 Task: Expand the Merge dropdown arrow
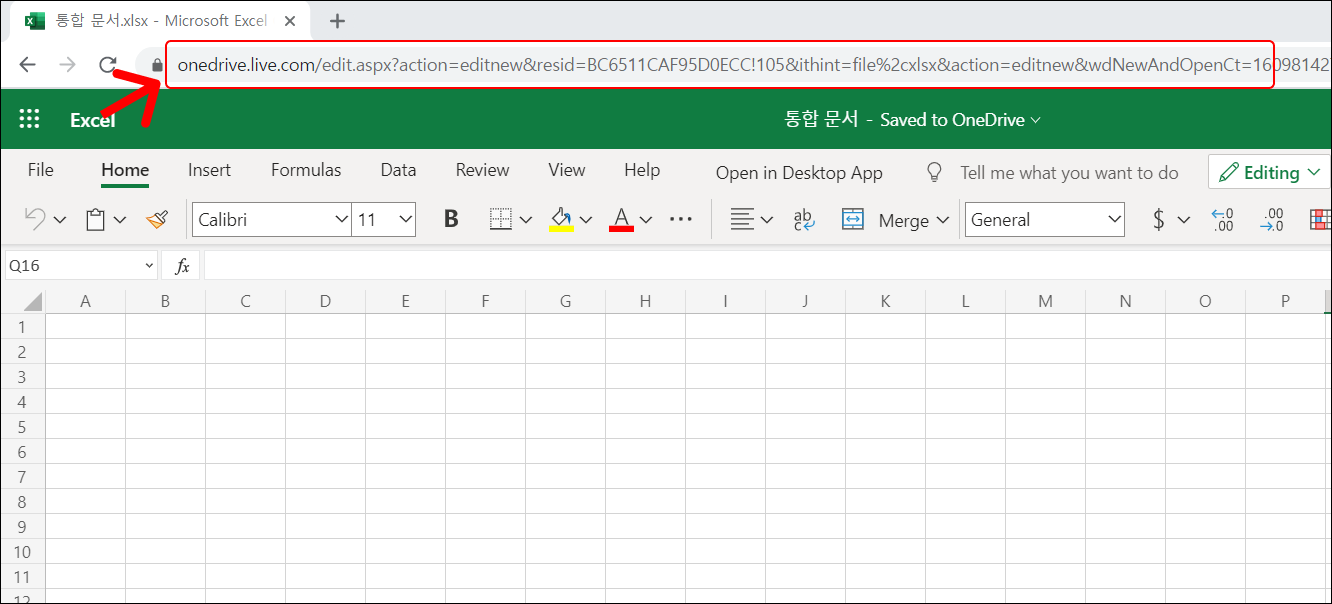tap(942, 220)
